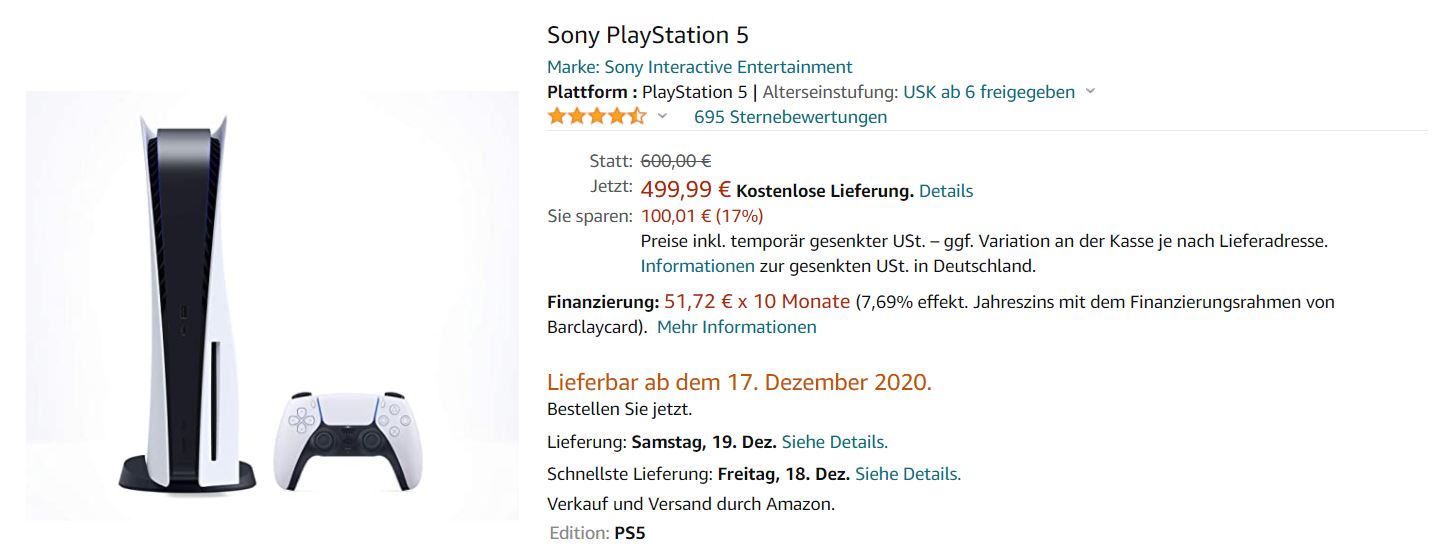
Task: Click the PlayStation 5 console product image
Action: click(x=190, y=303)
